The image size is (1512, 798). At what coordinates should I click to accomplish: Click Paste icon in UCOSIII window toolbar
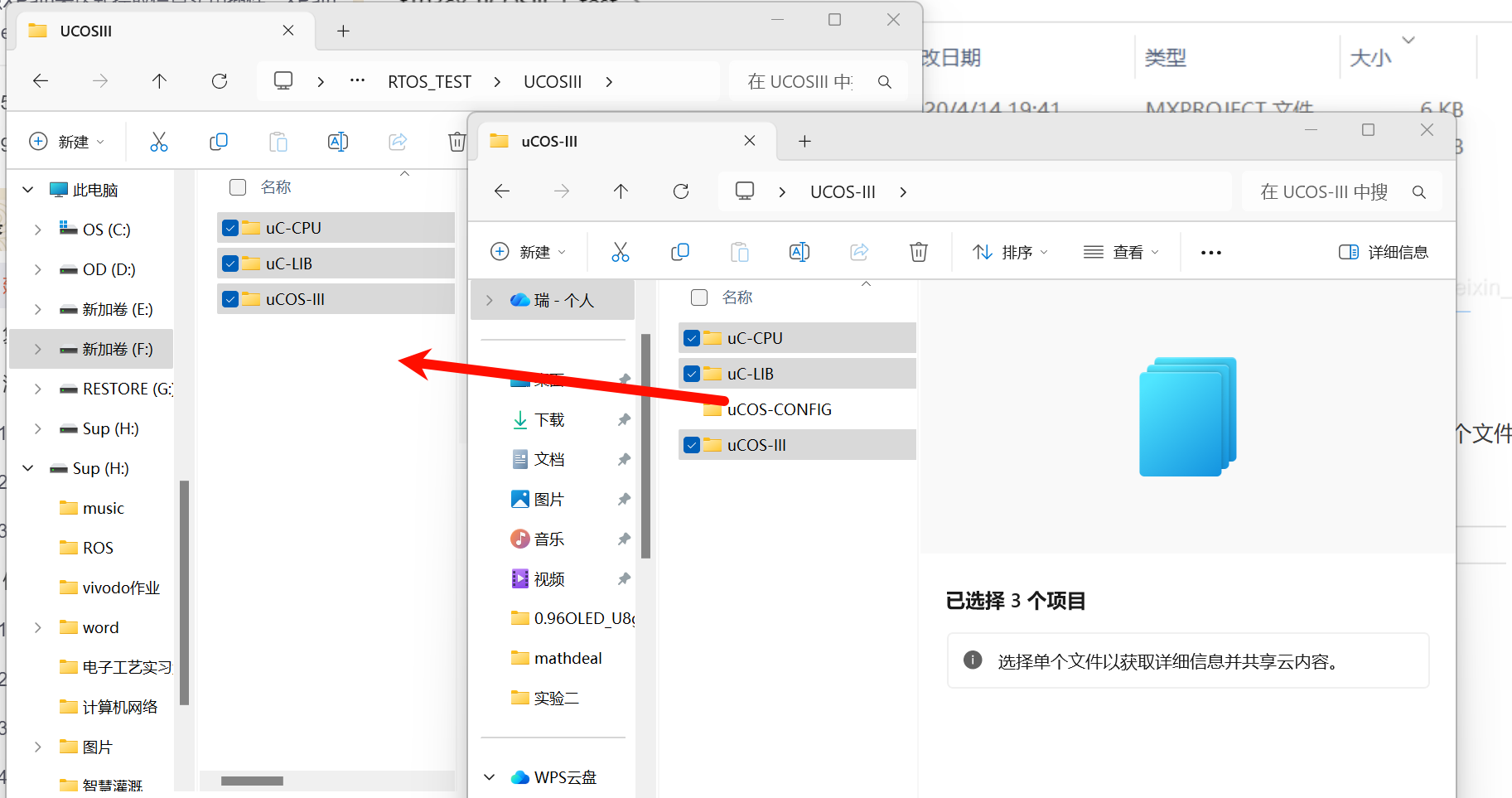click(278, 142)
